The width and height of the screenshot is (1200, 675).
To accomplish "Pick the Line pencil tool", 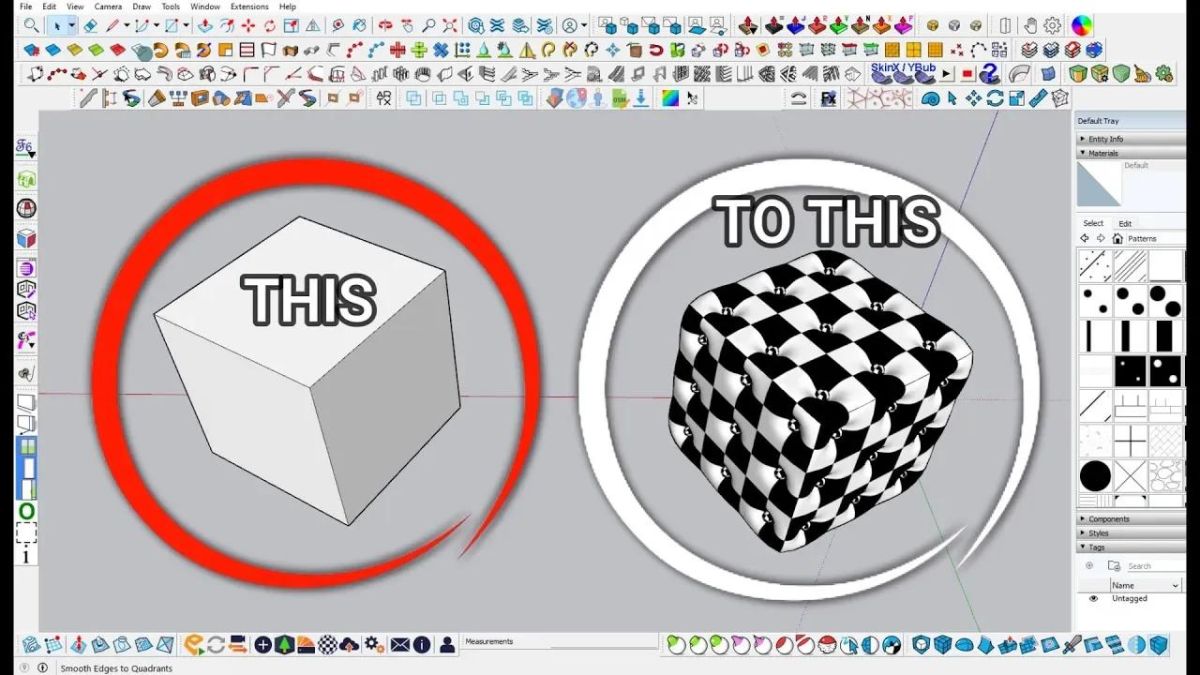I will pos(114,25).
